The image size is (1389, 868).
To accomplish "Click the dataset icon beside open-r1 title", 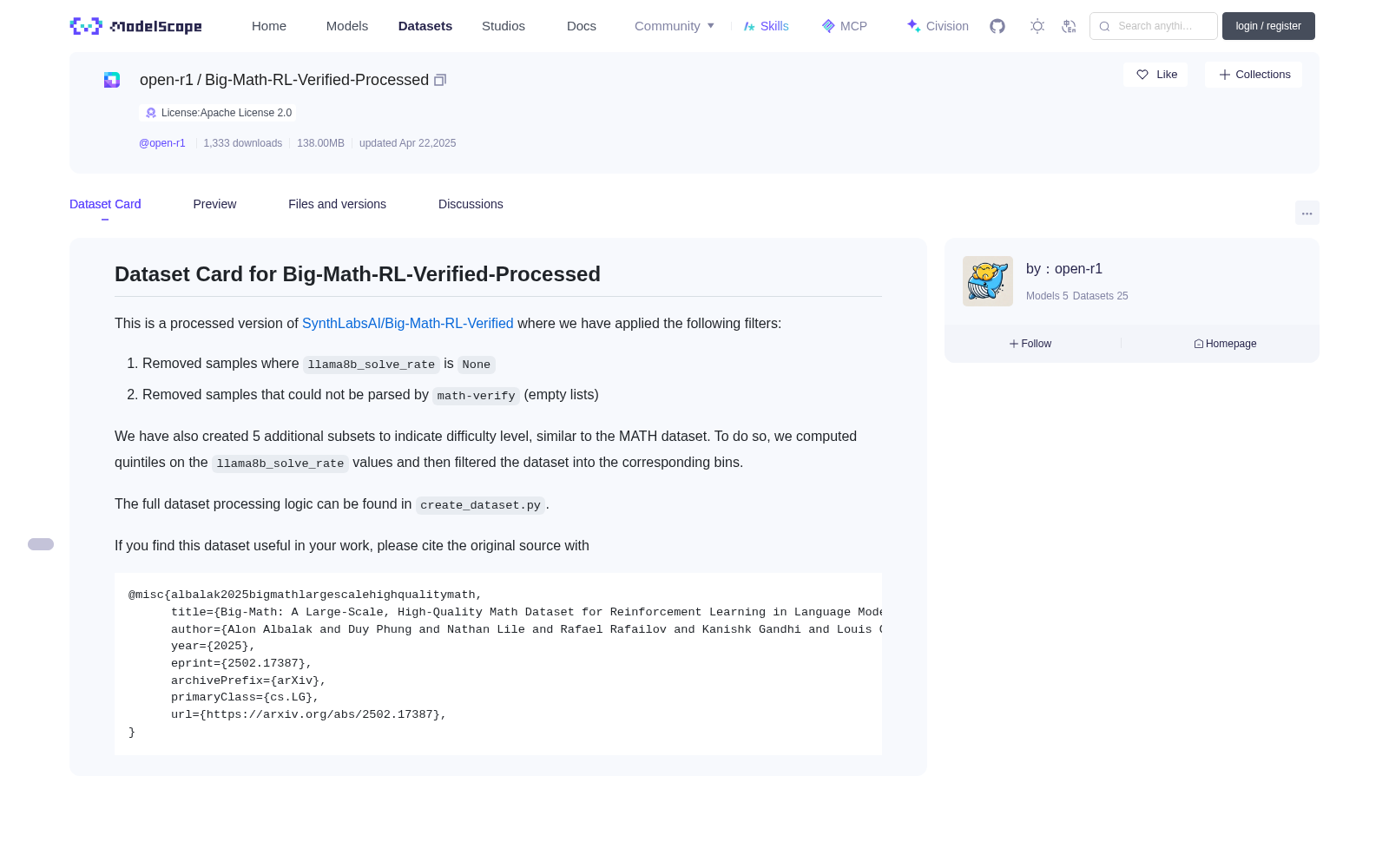I will [x=112, y=80].
